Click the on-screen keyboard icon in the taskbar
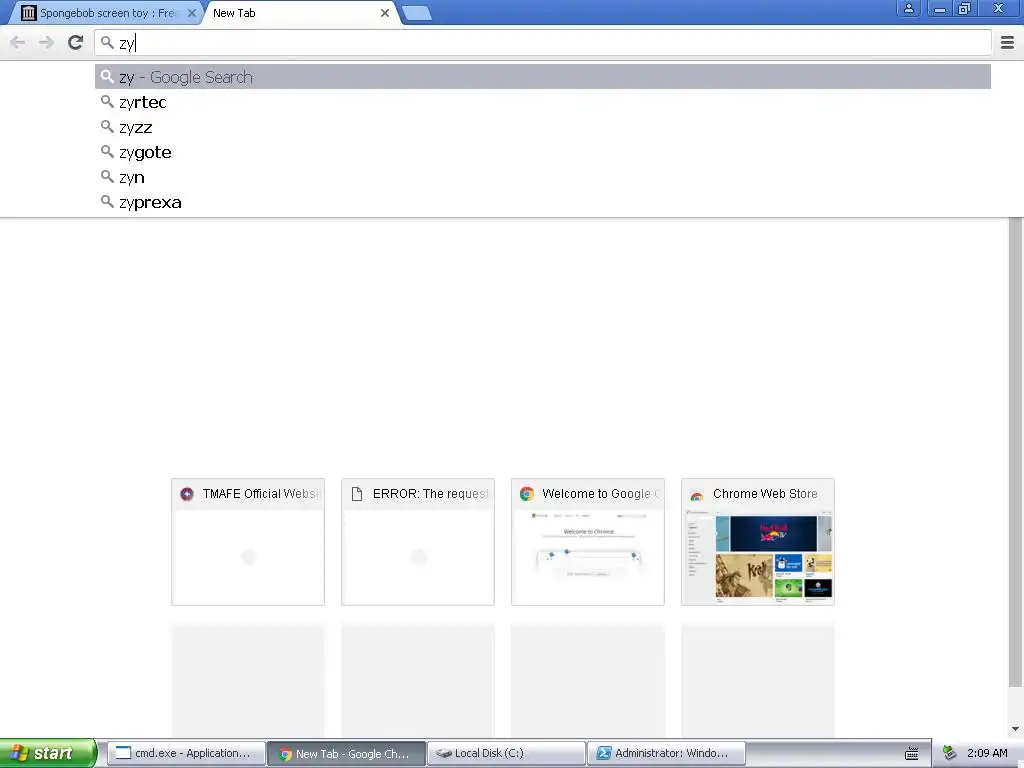The width and height of the screenshot is (1024, 768). [x=912, y=754]
